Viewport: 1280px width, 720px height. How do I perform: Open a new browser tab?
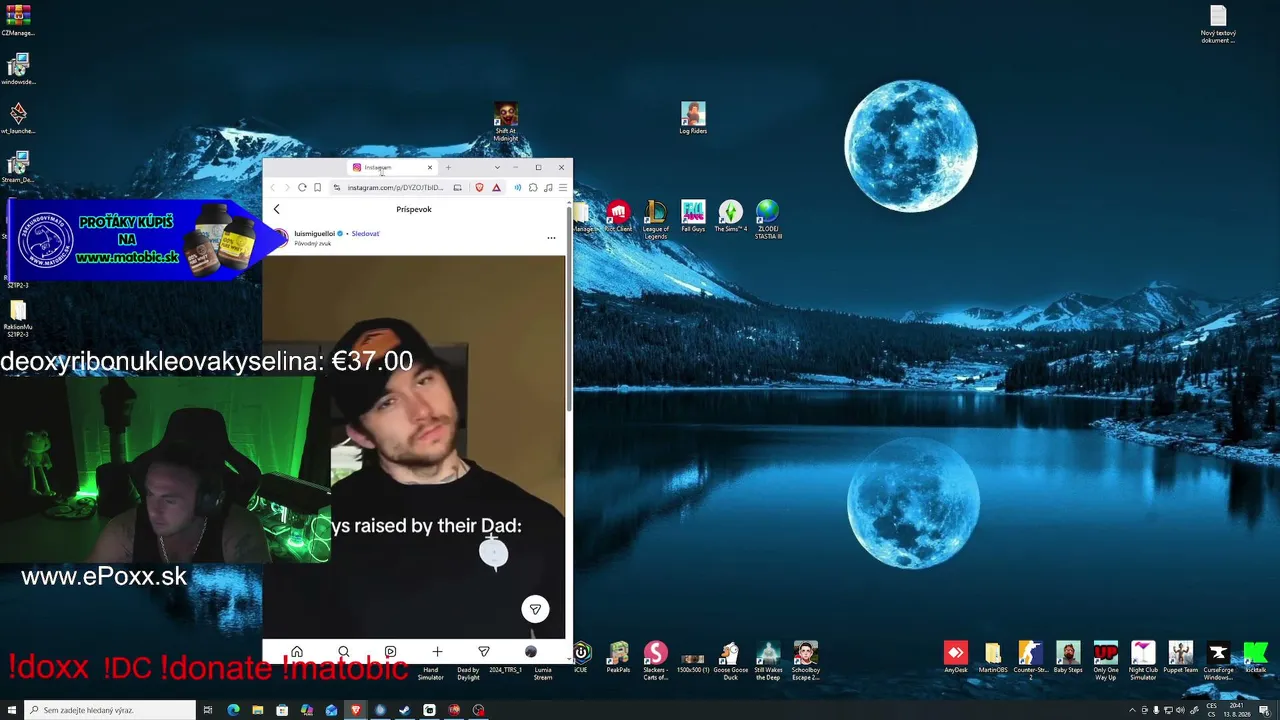pos(448,167)
